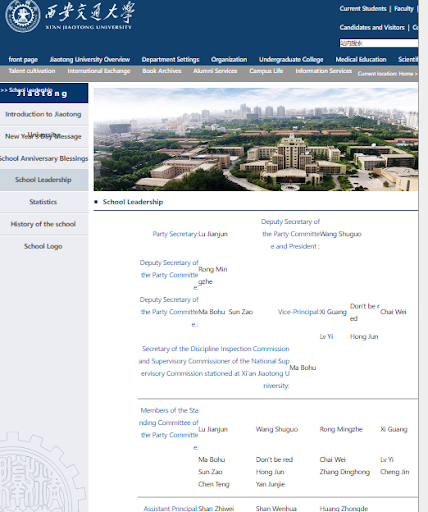Click Chai Wei in Vice-Principal row
This screenshot has width=428, height=512.
pyautogui.click(x=393, y=312)
